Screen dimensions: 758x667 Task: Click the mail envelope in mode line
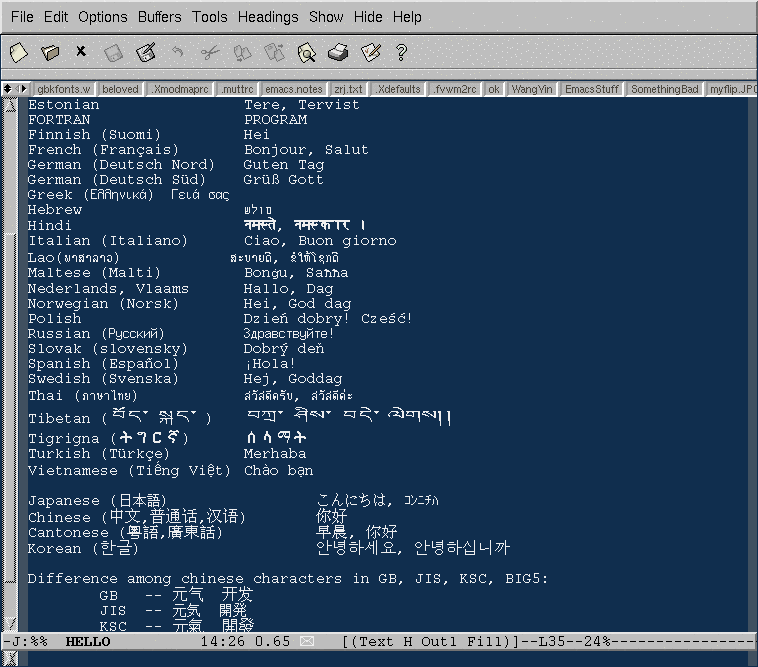tap(307, 641)
